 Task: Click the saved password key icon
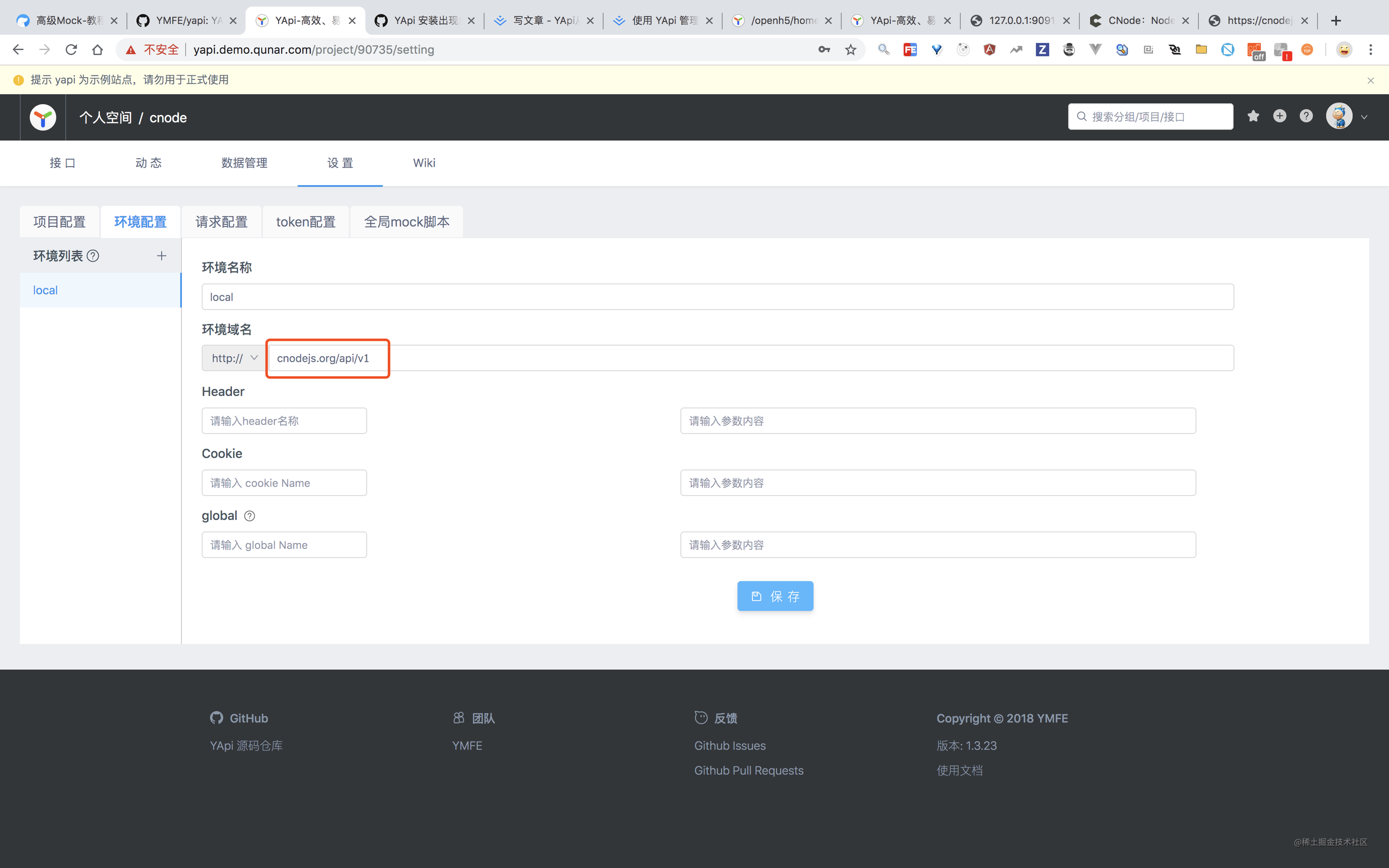[824, 50]
